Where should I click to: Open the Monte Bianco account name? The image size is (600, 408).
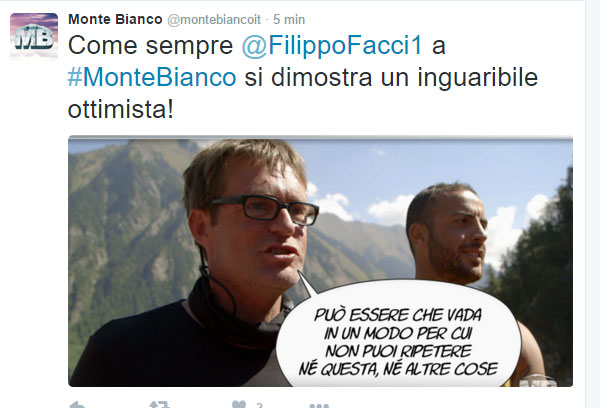[115, 19]
